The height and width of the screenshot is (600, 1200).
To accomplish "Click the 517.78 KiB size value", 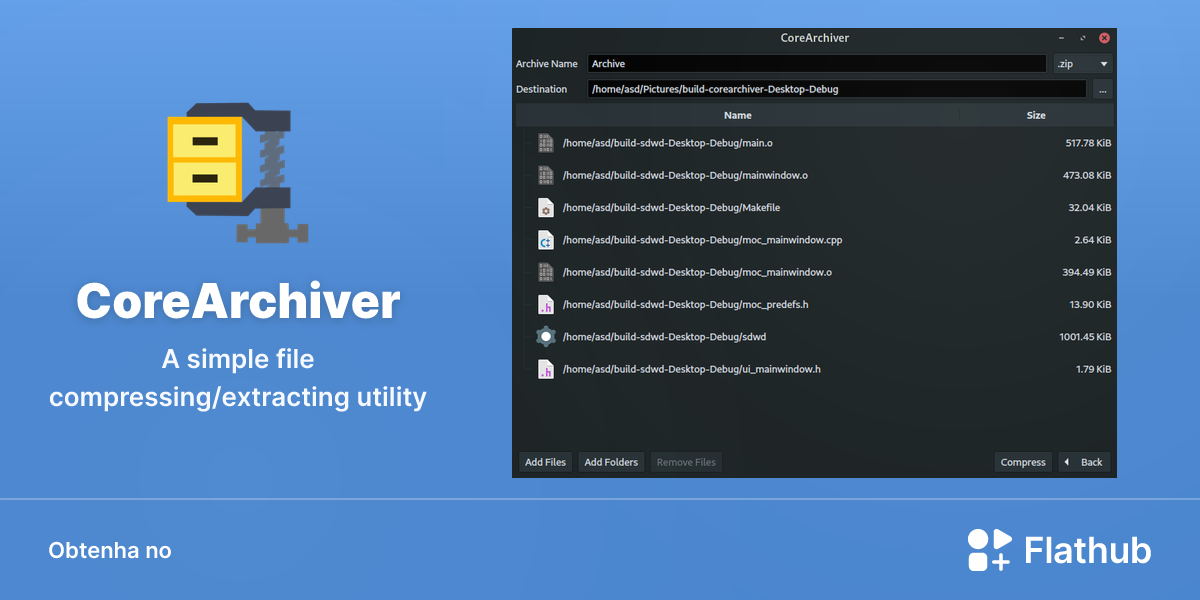I will coord(1088,143).
